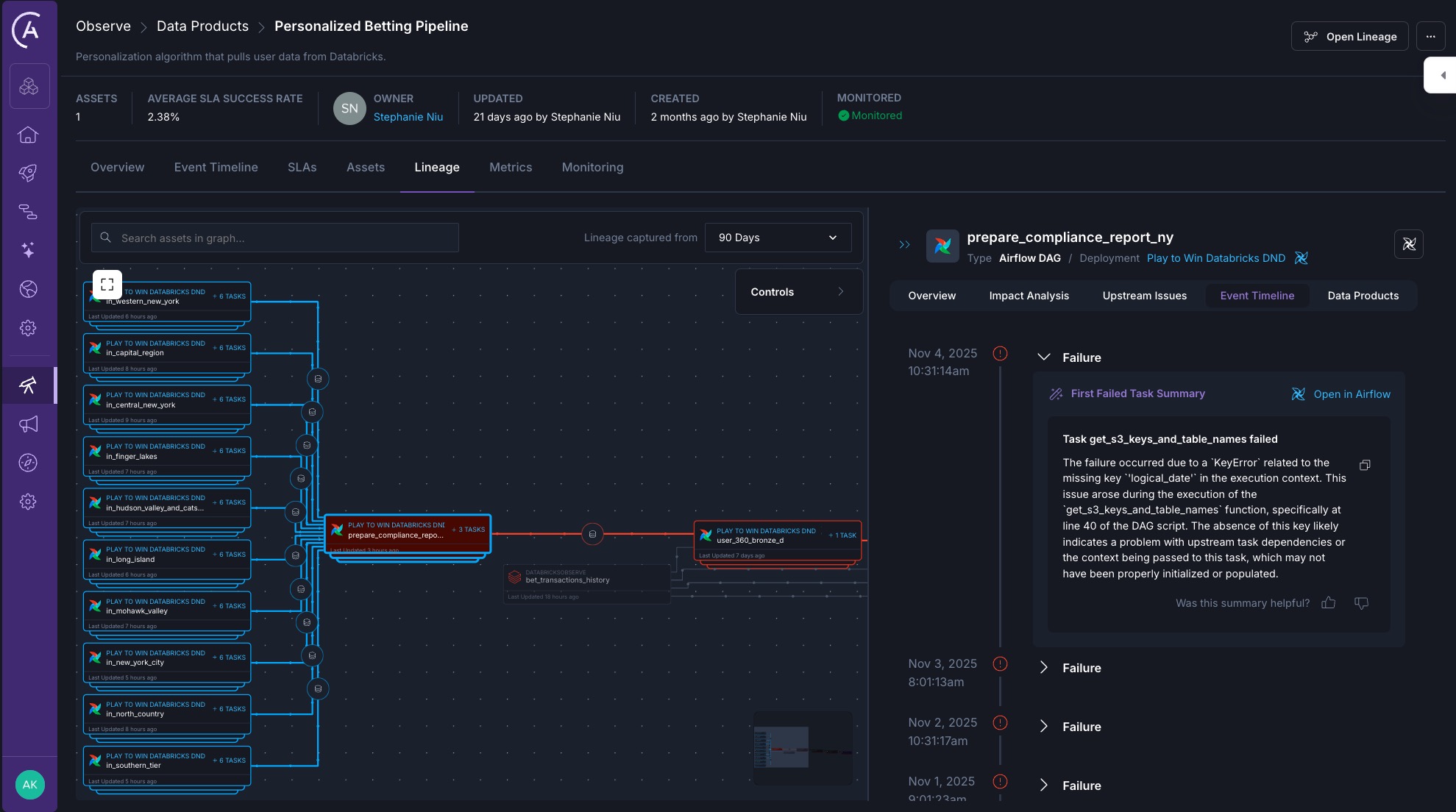This screenshot has width=1456, height=812.
Task: Open the rocket icon in sidebar
Action: 28,173
